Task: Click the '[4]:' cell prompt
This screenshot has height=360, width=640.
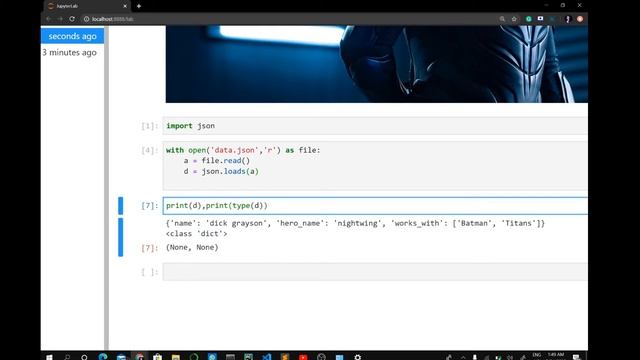Action: 149,151
